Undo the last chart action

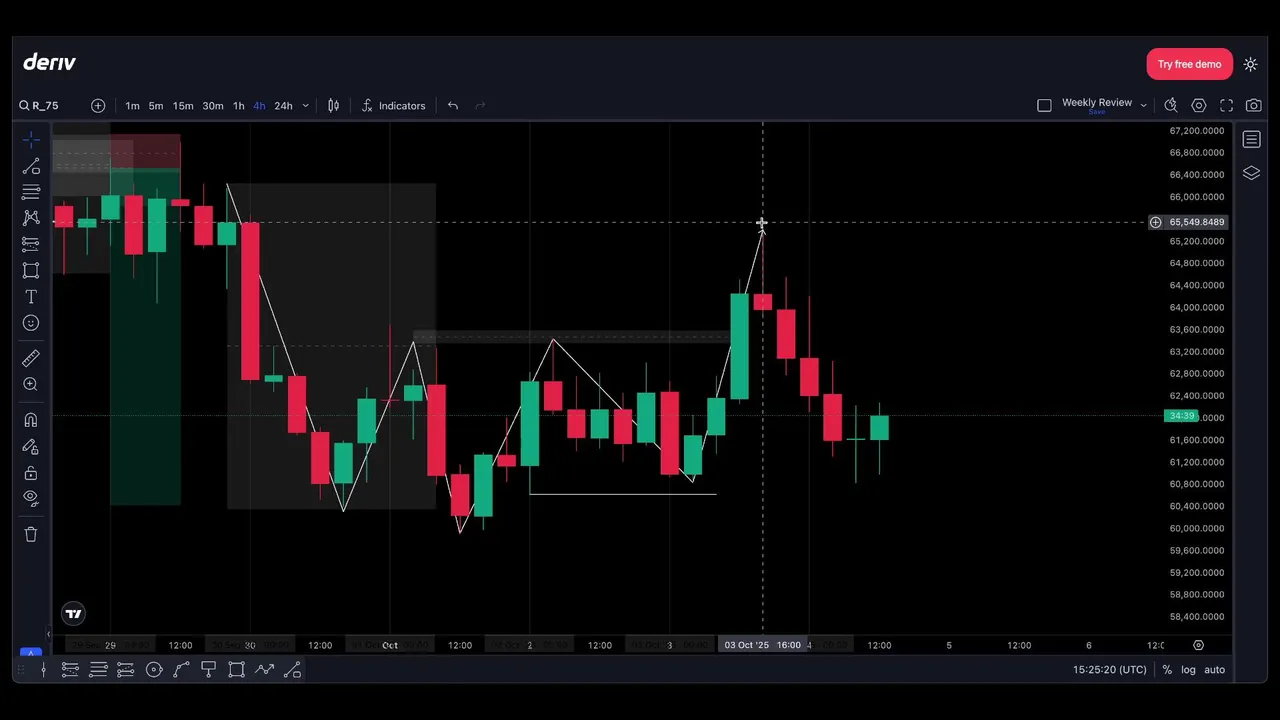[x=453, y=106]
